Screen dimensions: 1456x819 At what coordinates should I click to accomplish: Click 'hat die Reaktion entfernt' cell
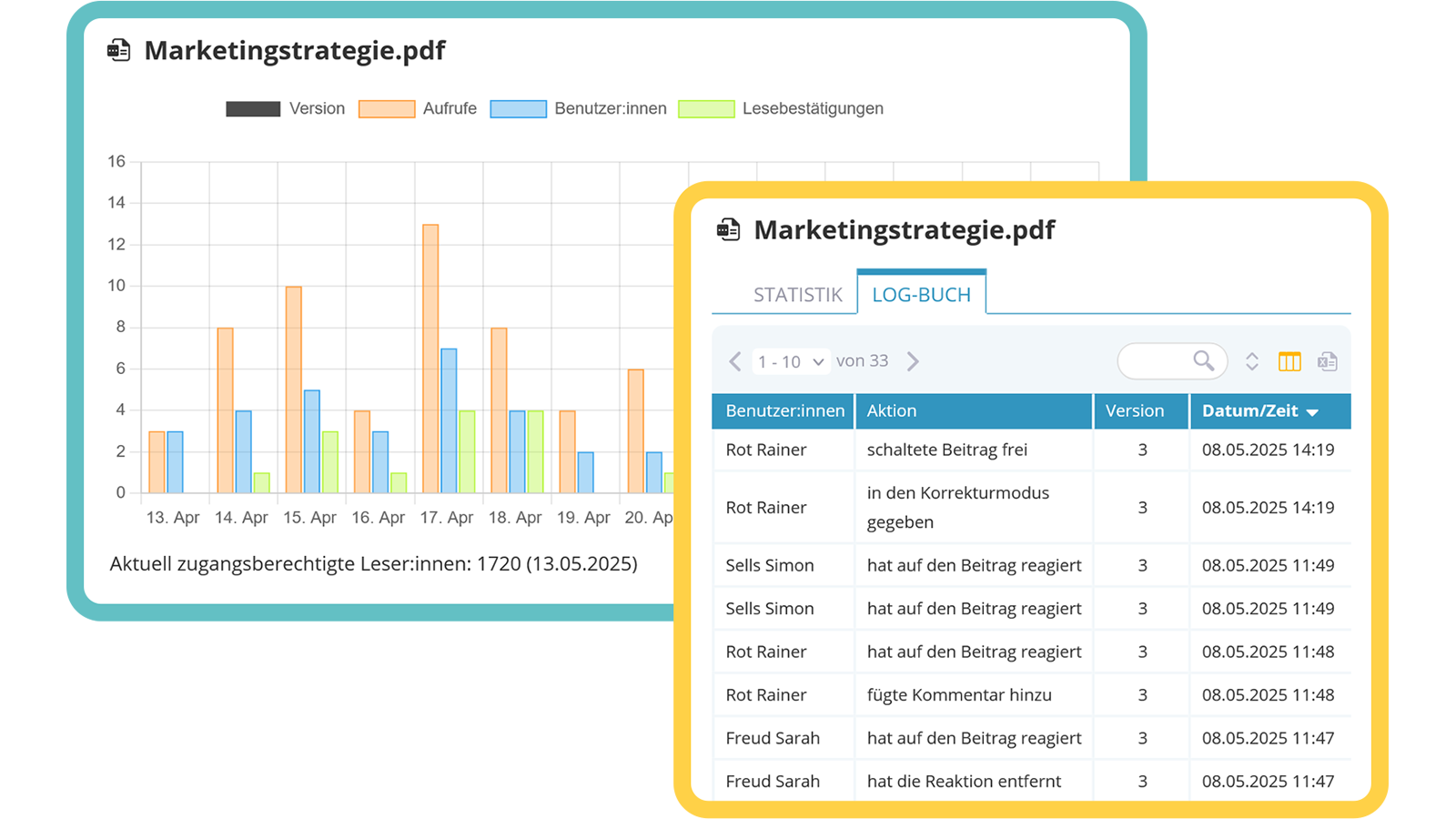pos(974,781)
